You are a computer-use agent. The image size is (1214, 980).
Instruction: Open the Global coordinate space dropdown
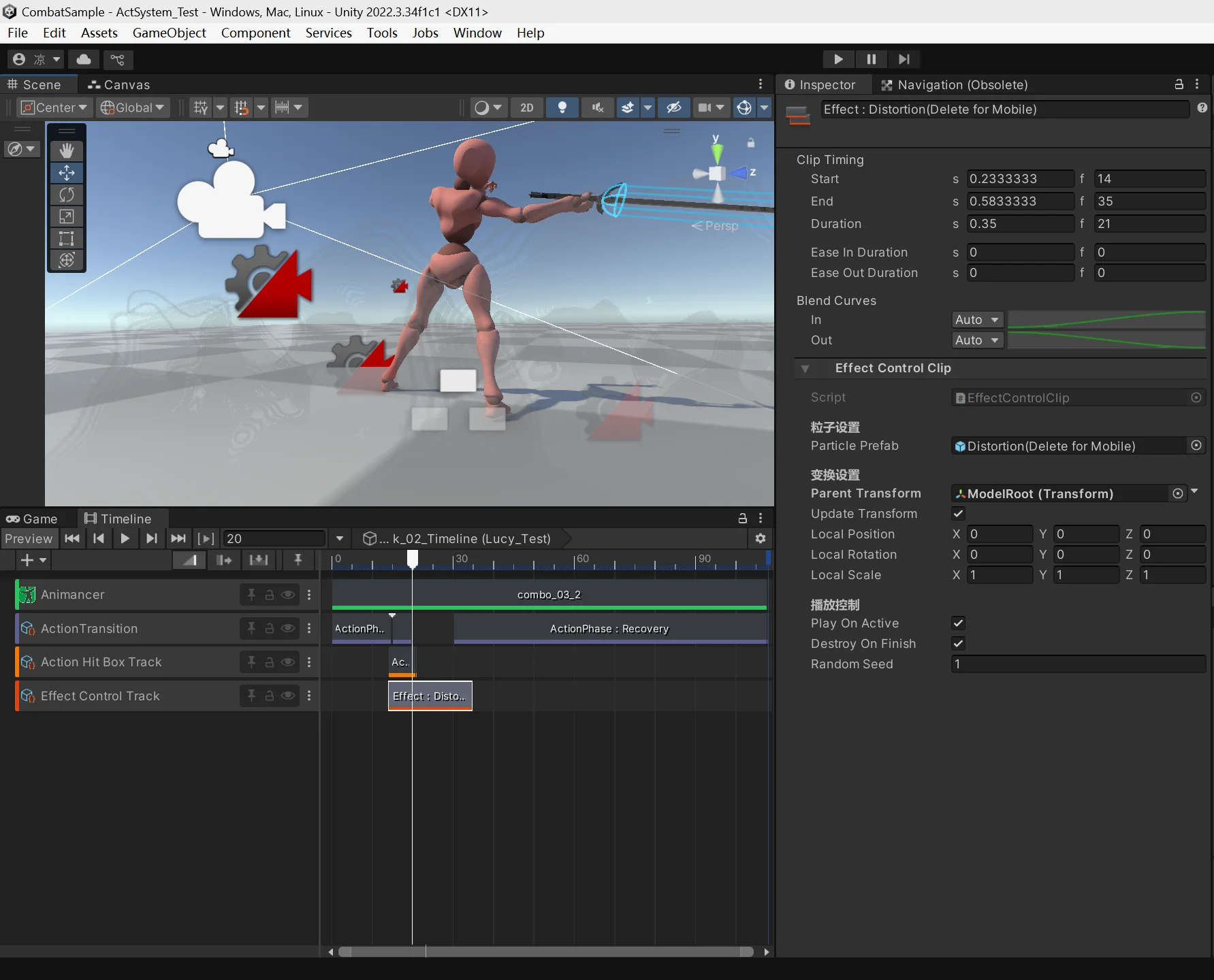pos(133,108)
